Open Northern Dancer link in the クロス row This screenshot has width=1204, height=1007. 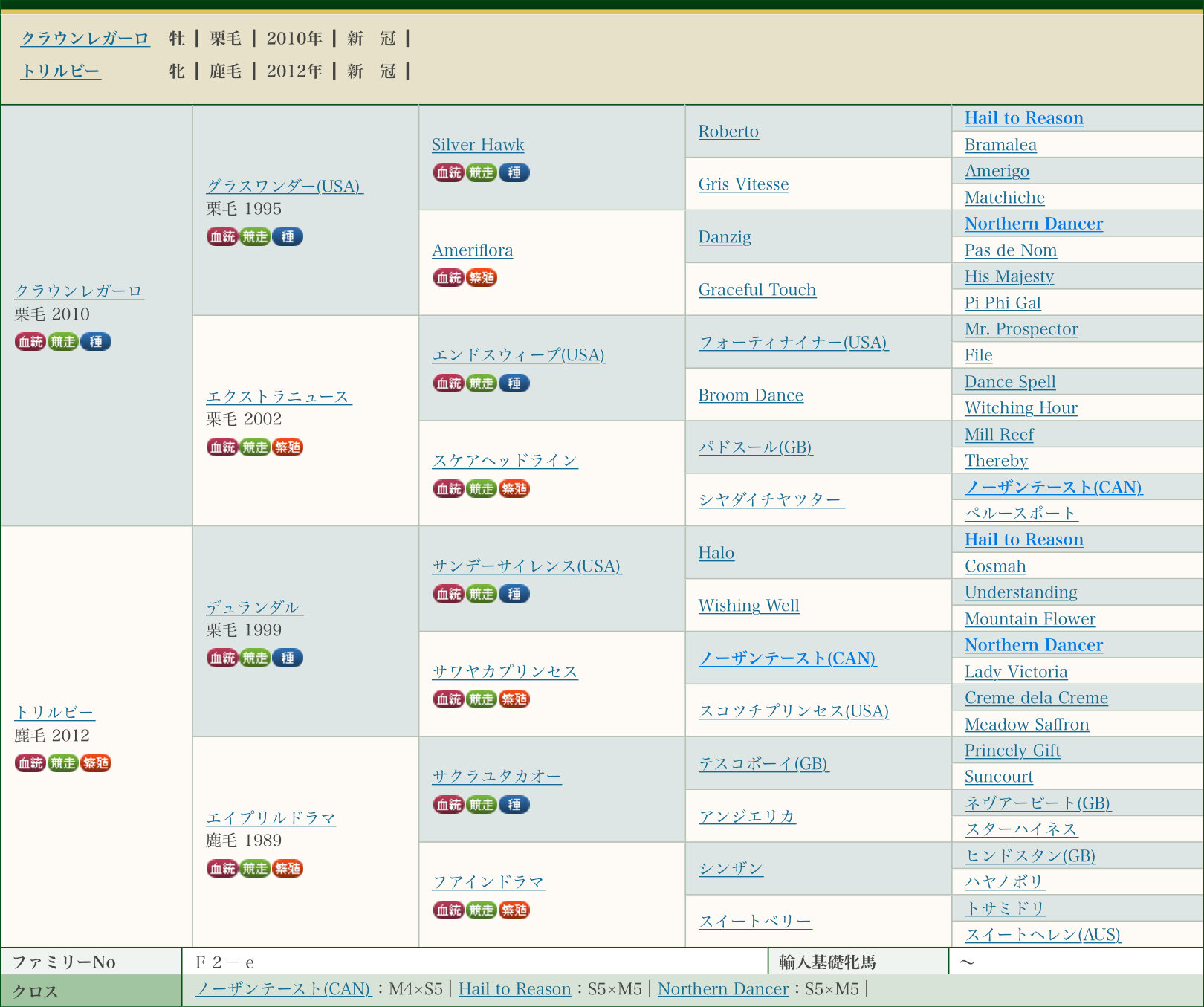pos(722,989)
